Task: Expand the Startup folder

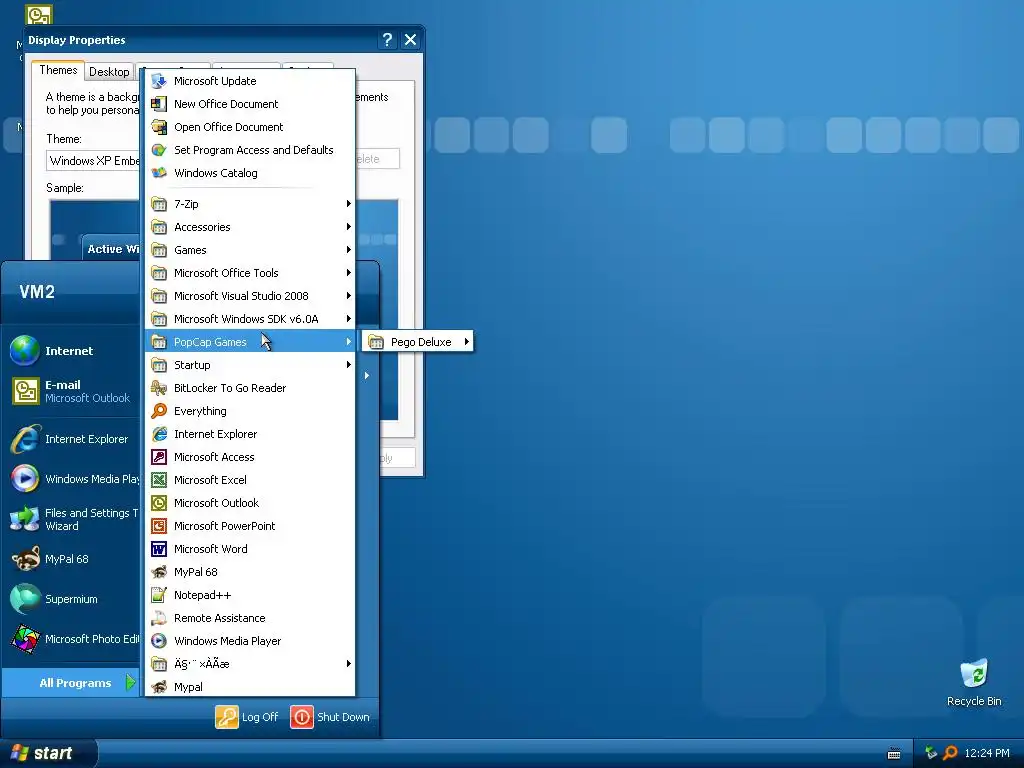Action: (250, 365)
